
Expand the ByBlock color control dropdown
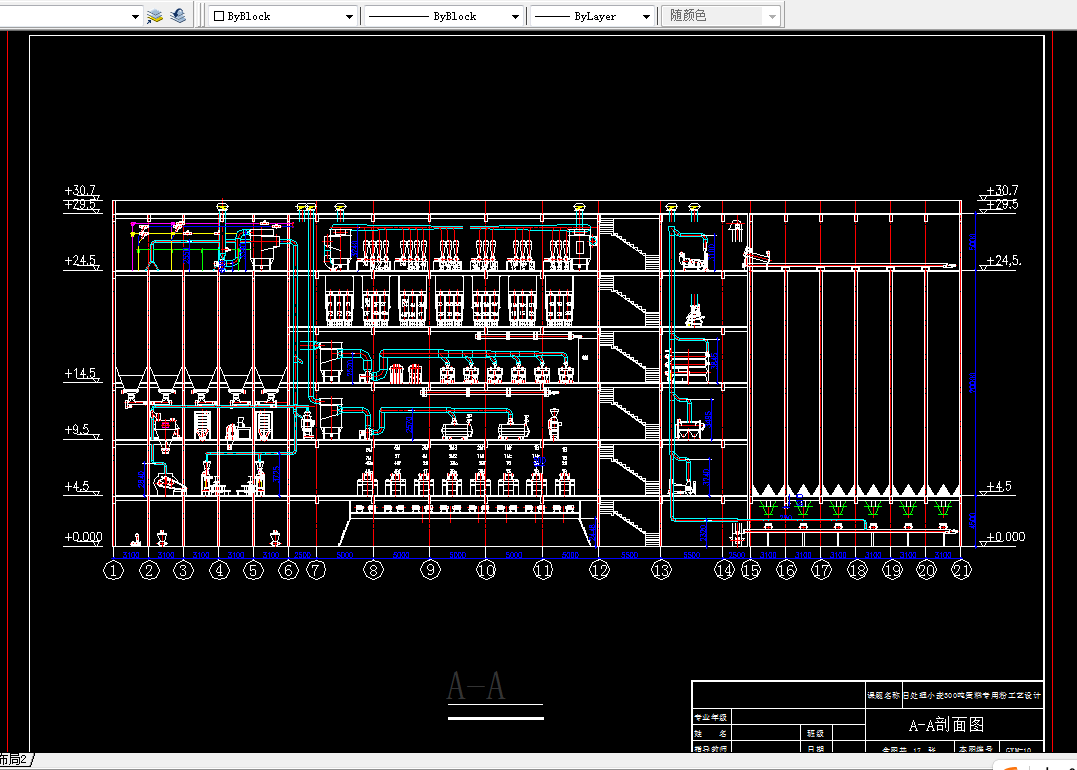[x=349, y=16]
